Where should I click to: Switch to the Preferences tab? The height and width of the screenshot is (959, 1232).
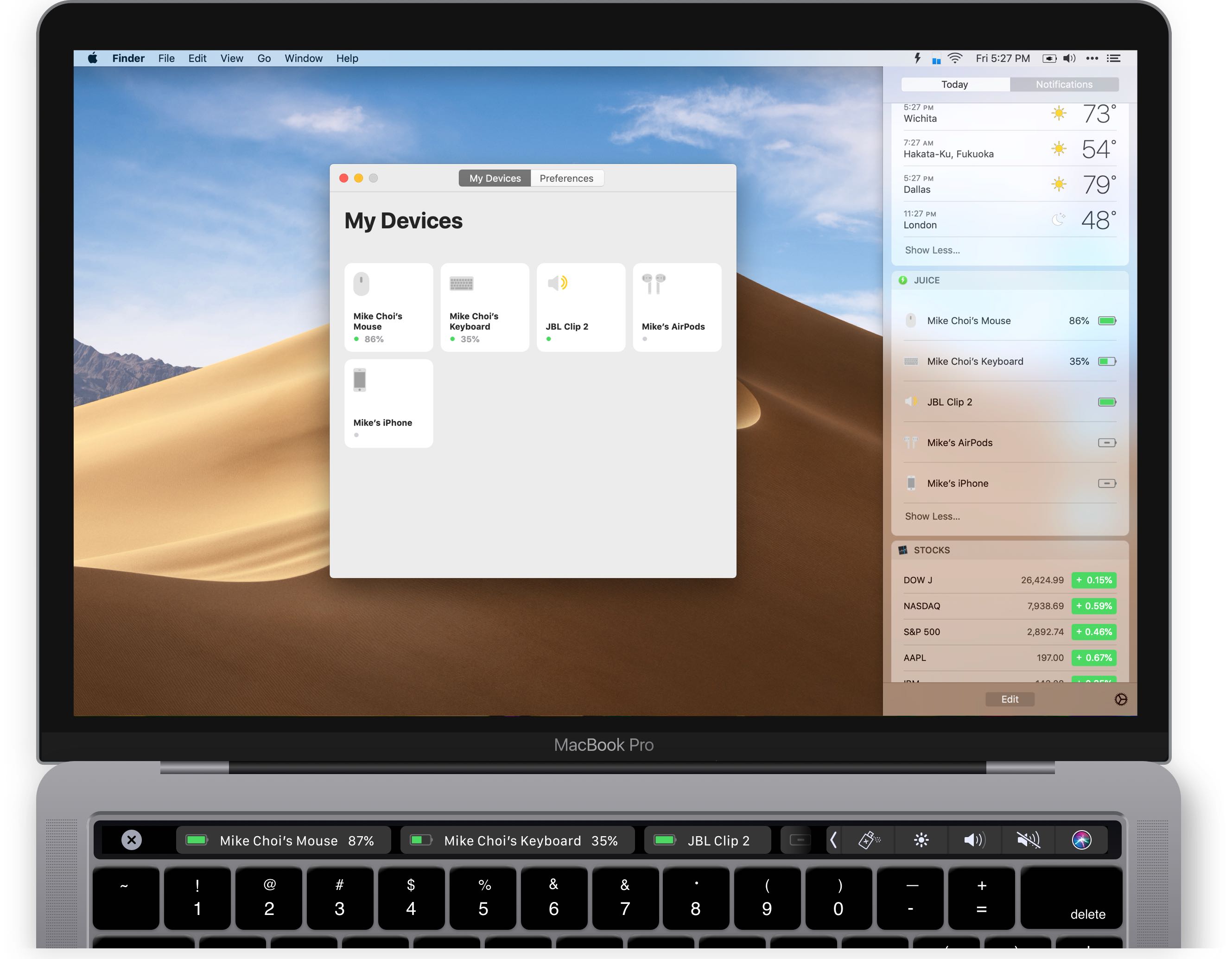(x=566, y=178)
